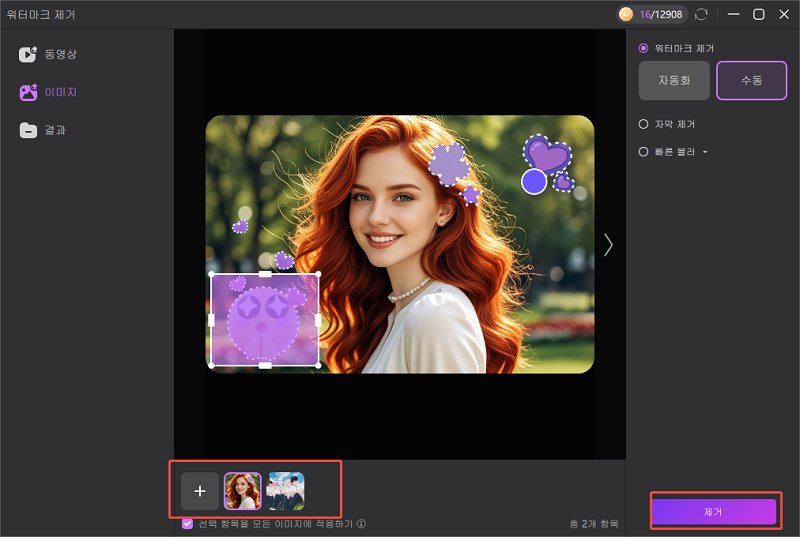Click the 이미지 image icon in sidebar
This screenshot has height=537, width=800.
[x=28, y=92]
